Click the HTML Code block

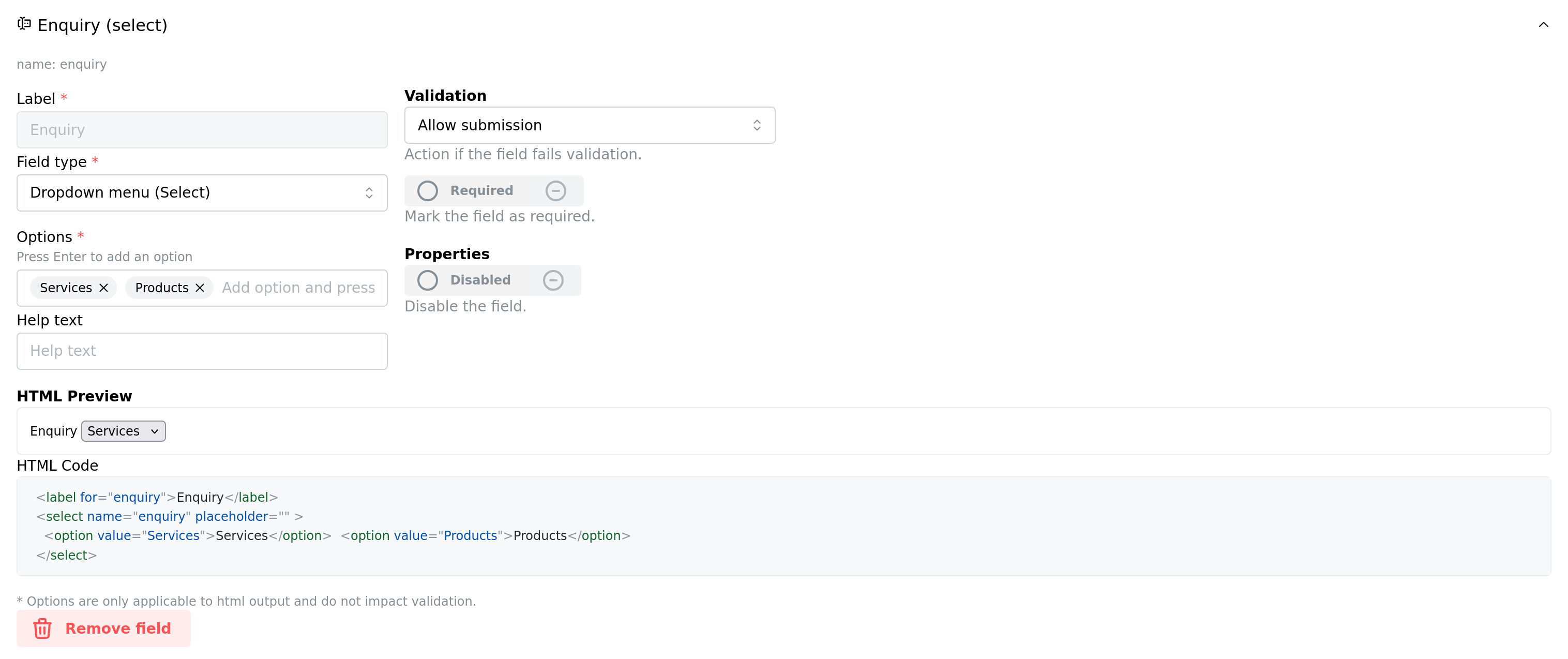click(783, 526)
